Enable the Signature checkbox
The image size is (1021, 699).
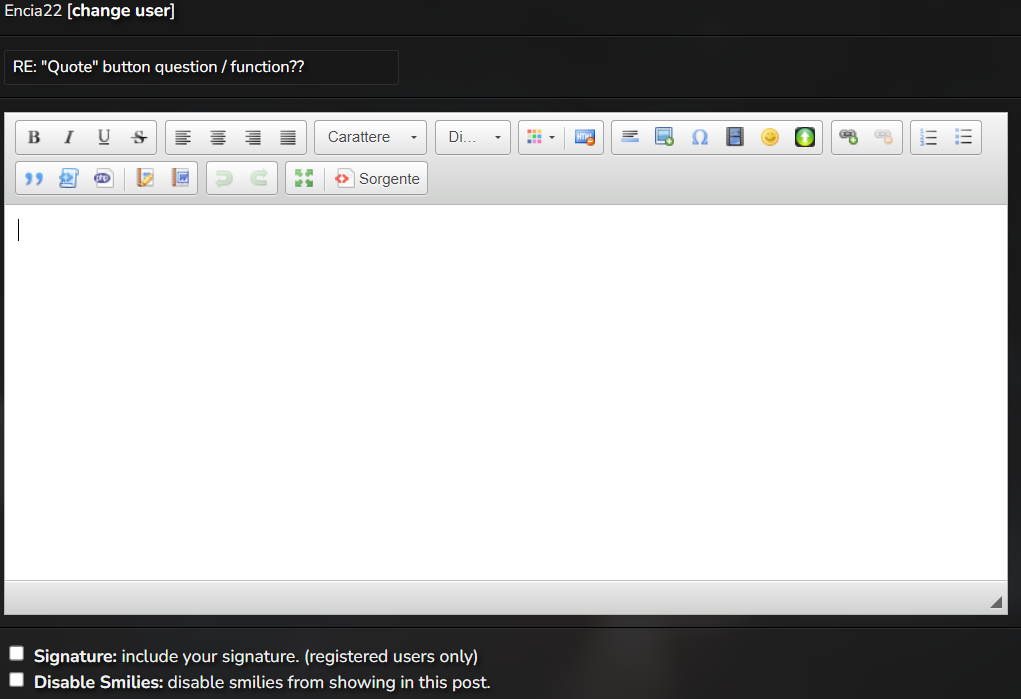16,653
